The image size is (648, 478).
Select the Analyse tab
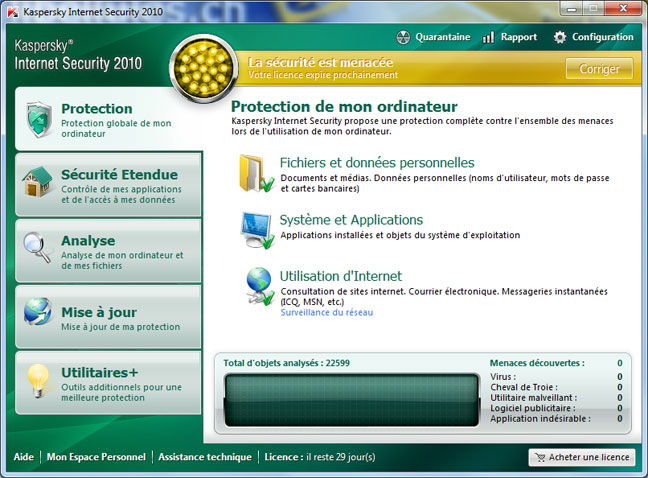108,251
